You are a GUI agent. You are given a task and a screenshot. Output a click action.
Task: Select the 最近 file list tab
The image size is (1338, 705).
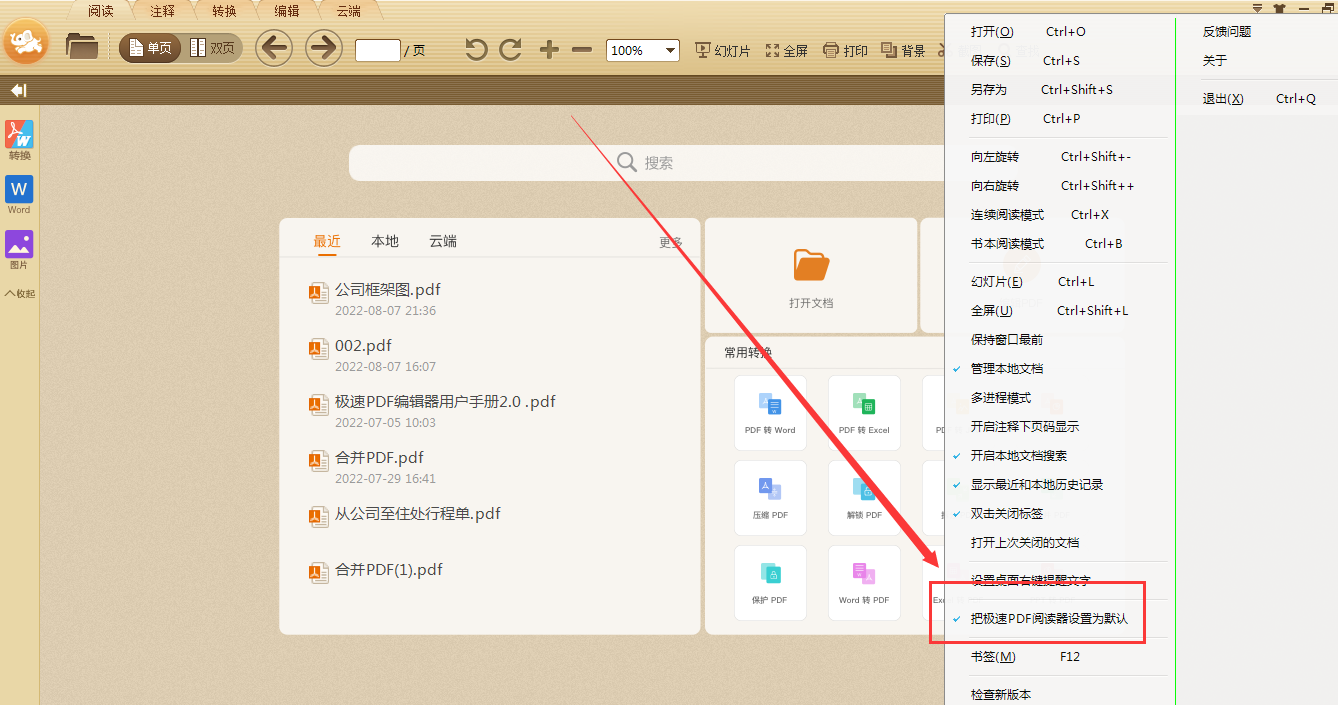point(327,241)
